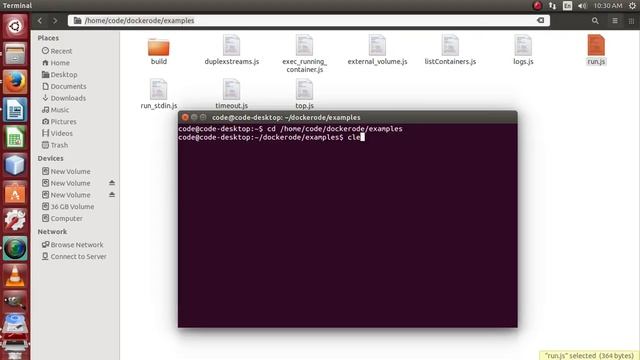The width and height of the screenshot is (640, 360).
Task: Go back in file manager
Action: click(40, 20)
